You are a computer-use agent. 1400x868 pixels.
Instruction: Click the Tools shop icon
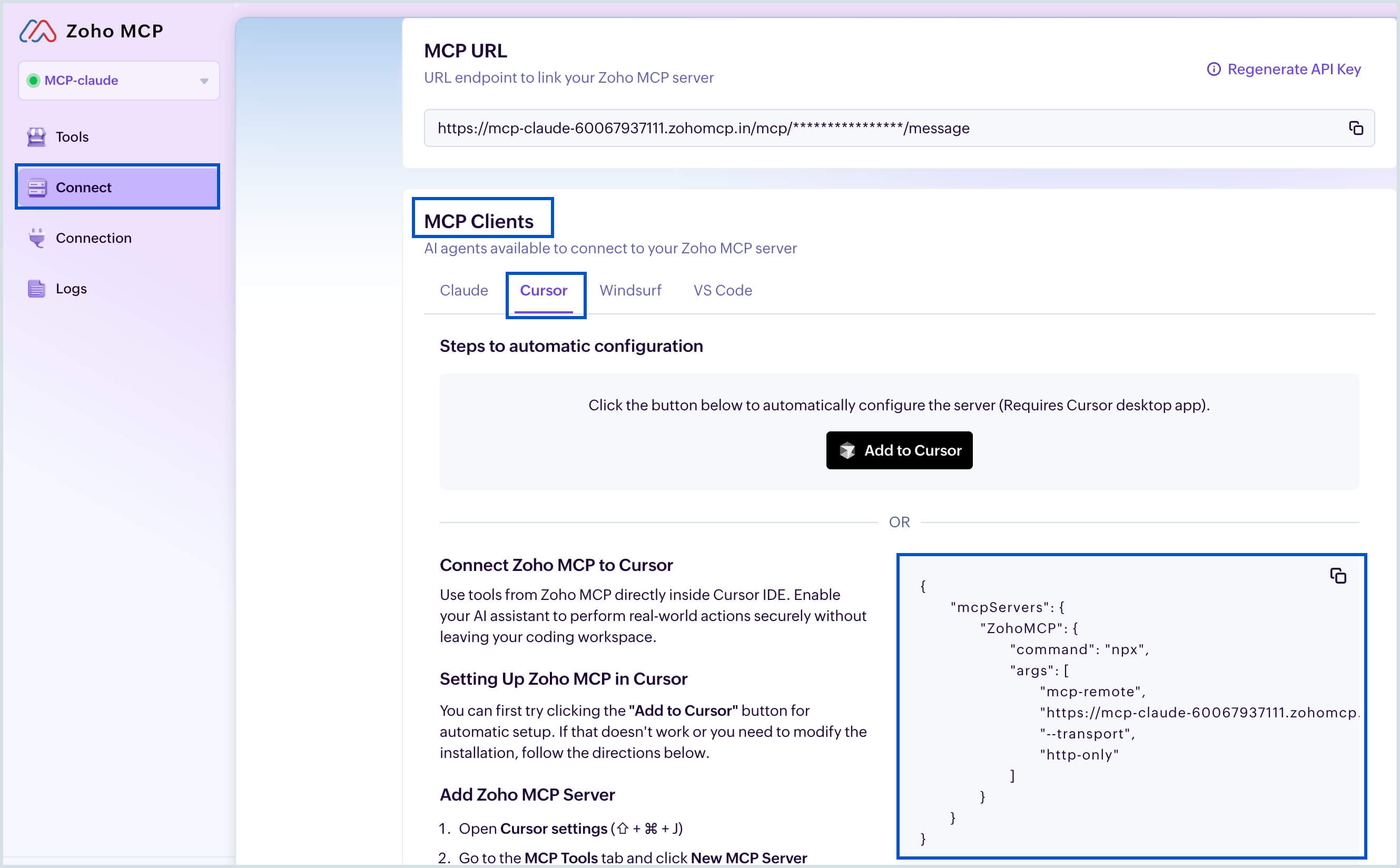click(x=37, y=136)
